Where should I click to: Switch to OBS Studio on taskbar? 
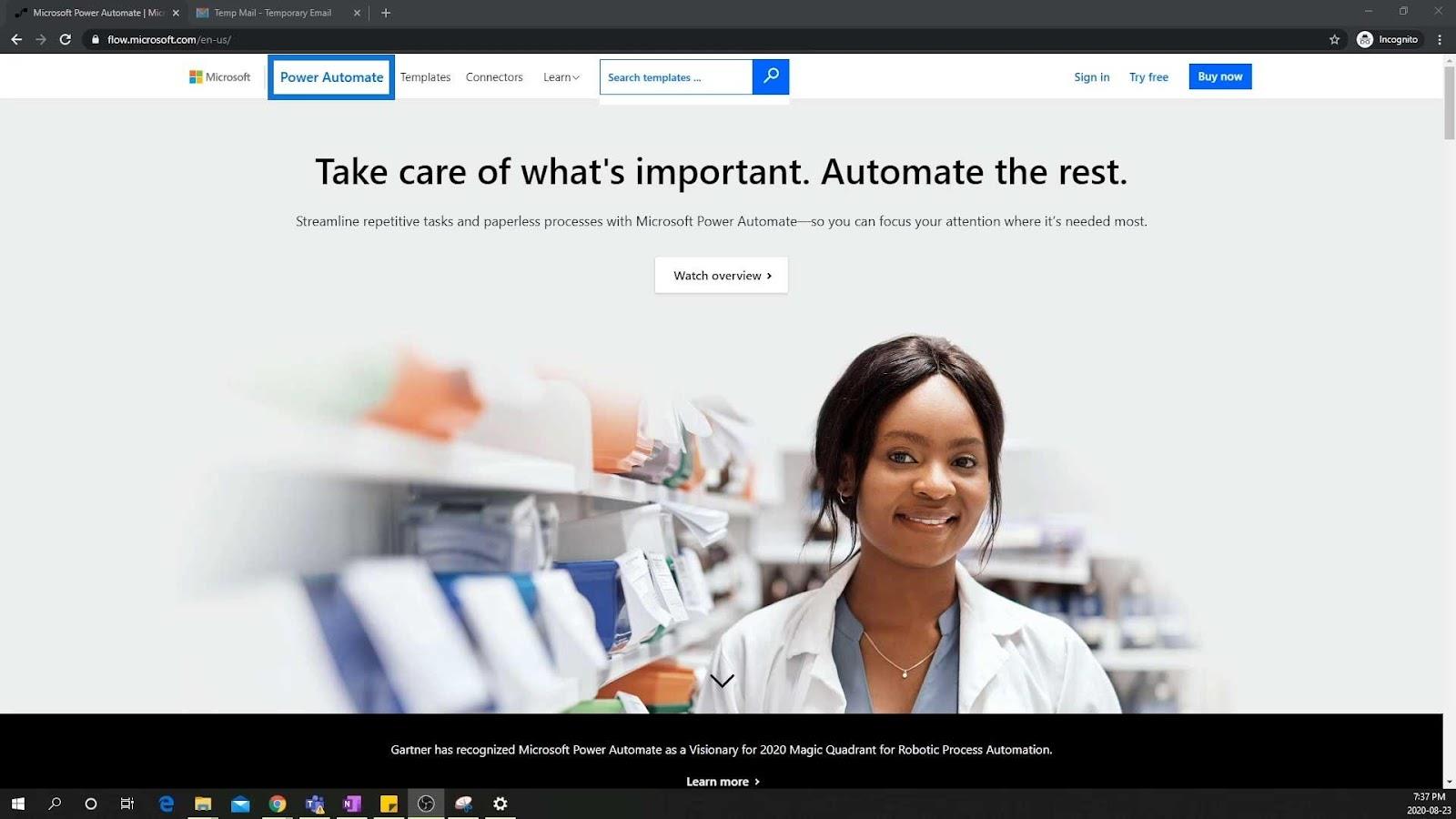coord(426,804)
